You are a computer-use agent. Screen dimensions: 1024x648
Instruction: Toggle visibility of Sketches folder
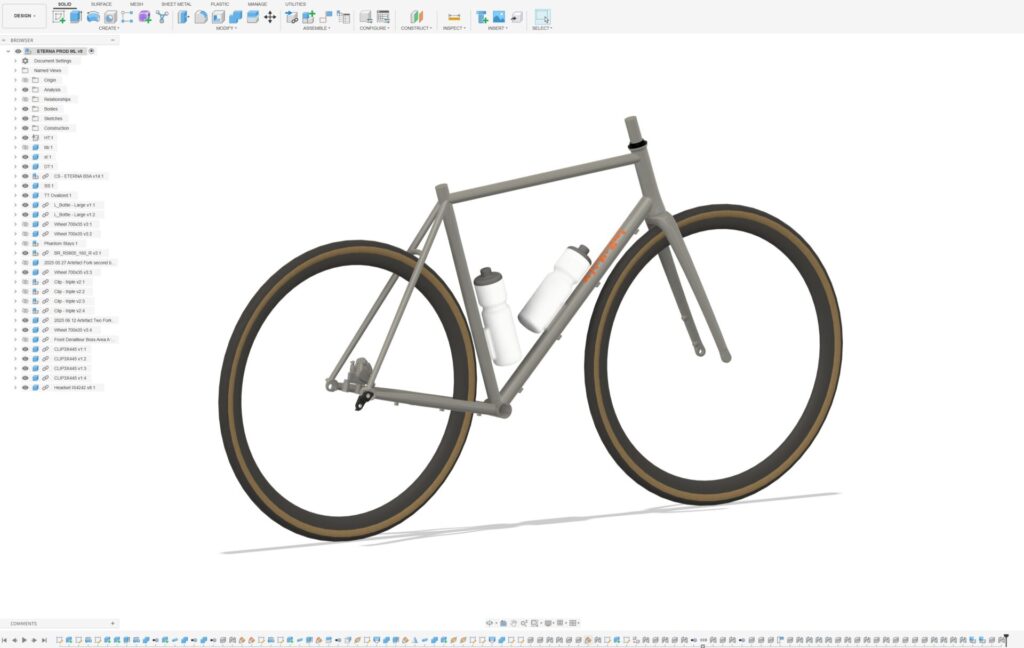(x=25, y=118)
